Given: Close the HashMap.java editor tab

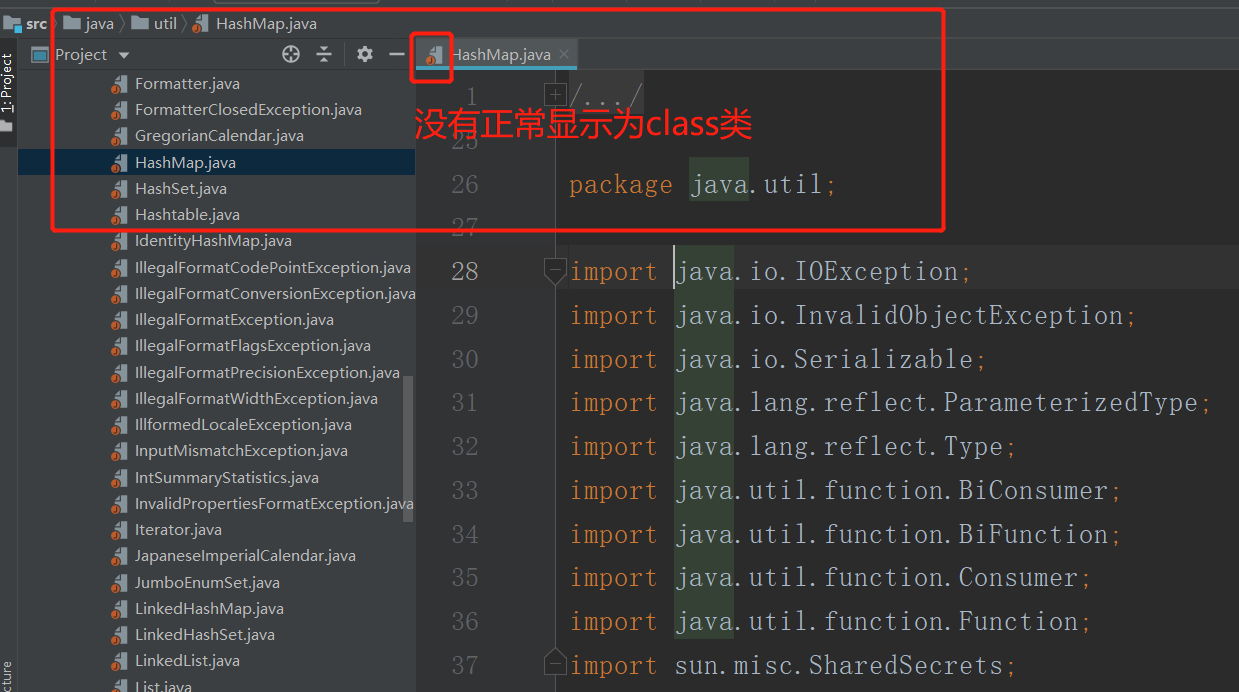Looking at the screenshot, I should pyautogui.click(x=564, y=55).
